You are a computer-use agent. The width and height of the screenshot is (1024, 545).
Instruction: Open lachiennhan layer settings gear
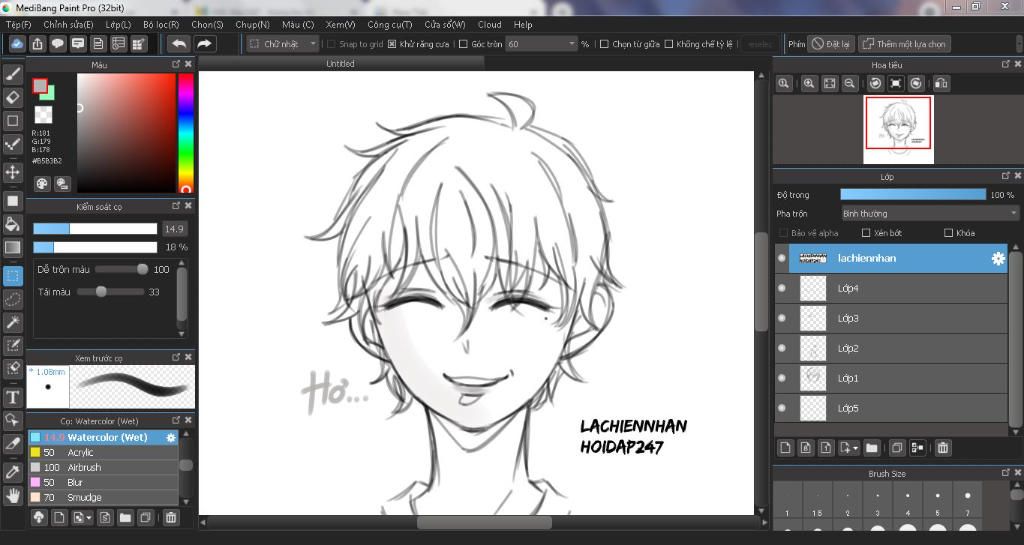pos(998,258)
